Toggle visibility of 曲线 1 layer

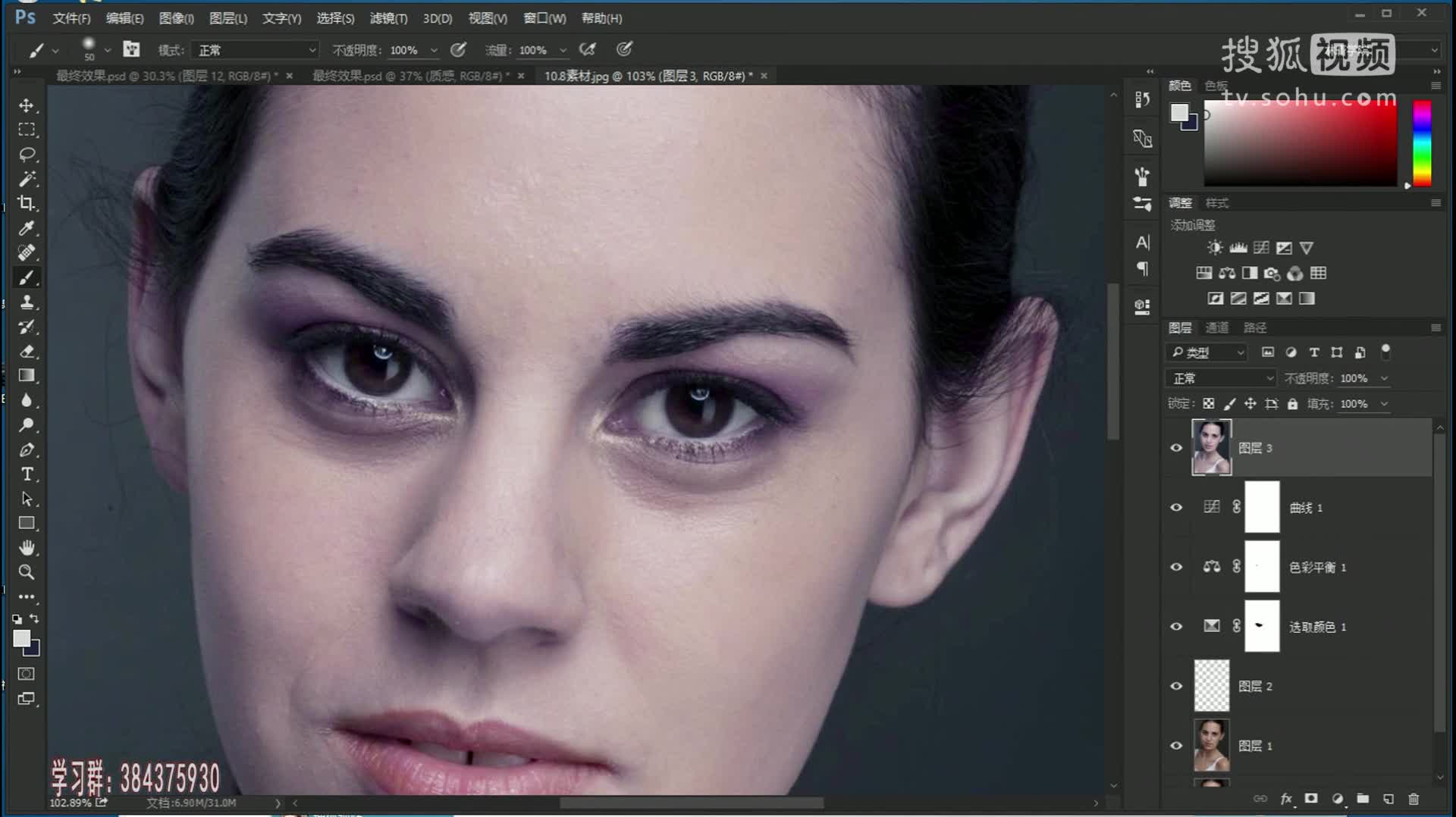coord(1176,508)
